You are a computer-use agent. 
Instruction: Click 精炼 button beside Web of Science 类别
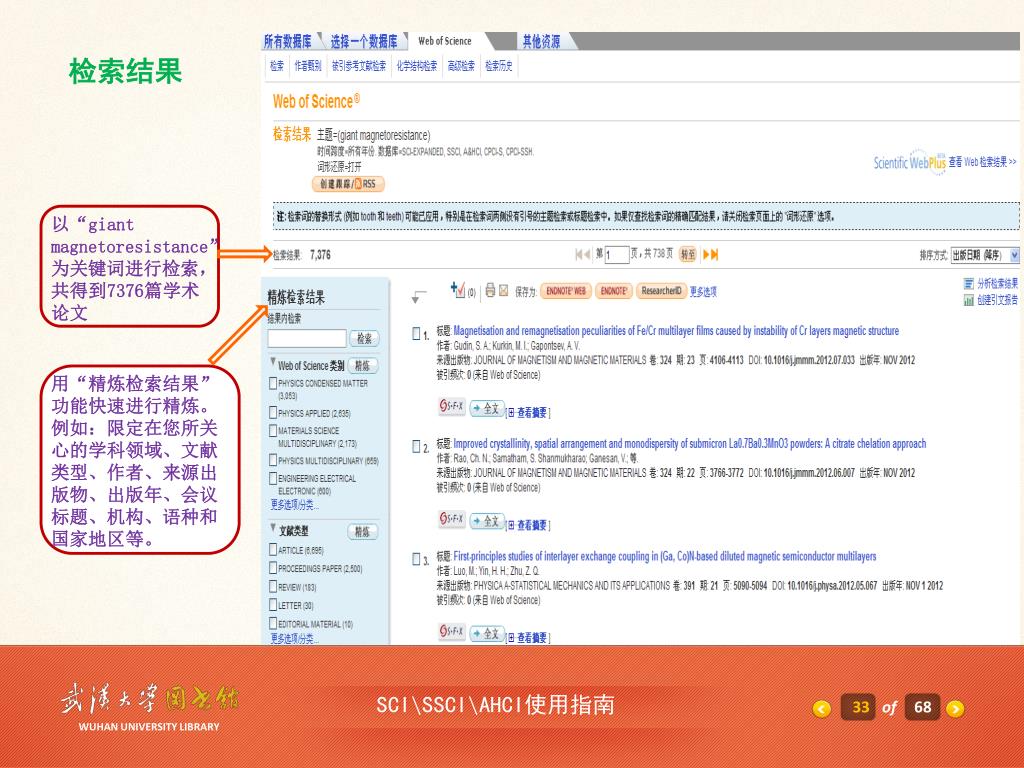coord(362,366)
